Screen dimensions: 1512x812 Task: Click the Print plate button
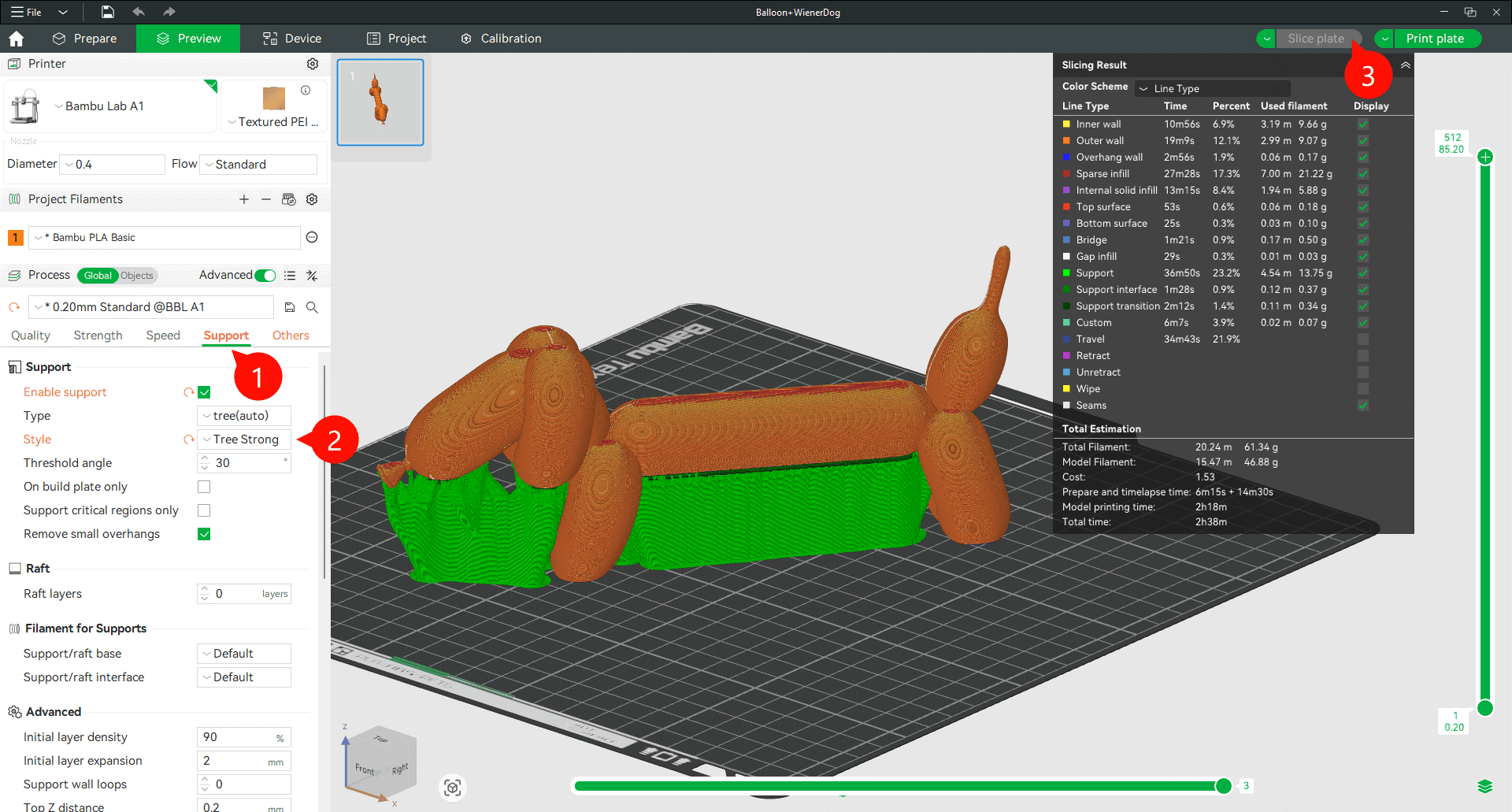coord(1434,39)
